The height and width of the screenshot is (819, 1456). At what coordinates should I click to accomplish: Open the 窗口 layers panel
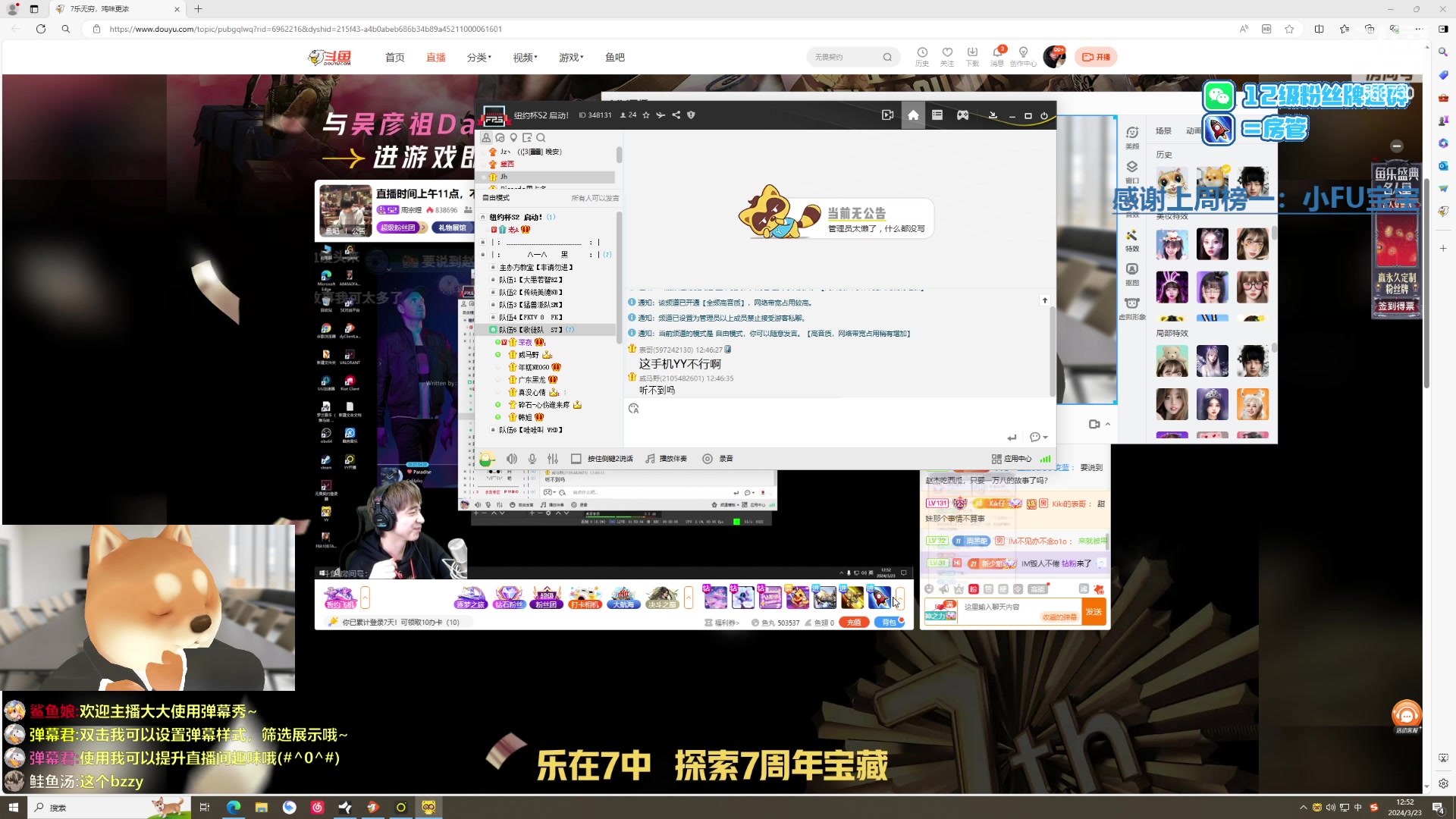(1132, 172)
